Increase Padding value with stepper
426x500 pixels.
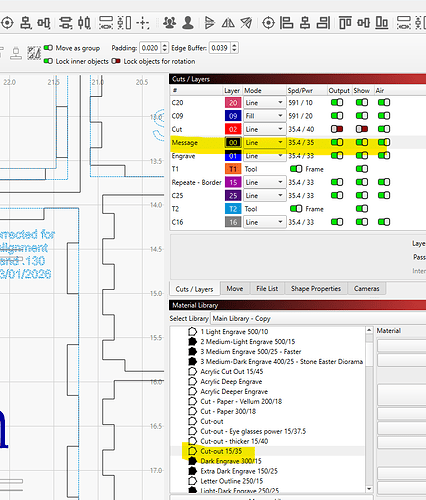(165, 46)
